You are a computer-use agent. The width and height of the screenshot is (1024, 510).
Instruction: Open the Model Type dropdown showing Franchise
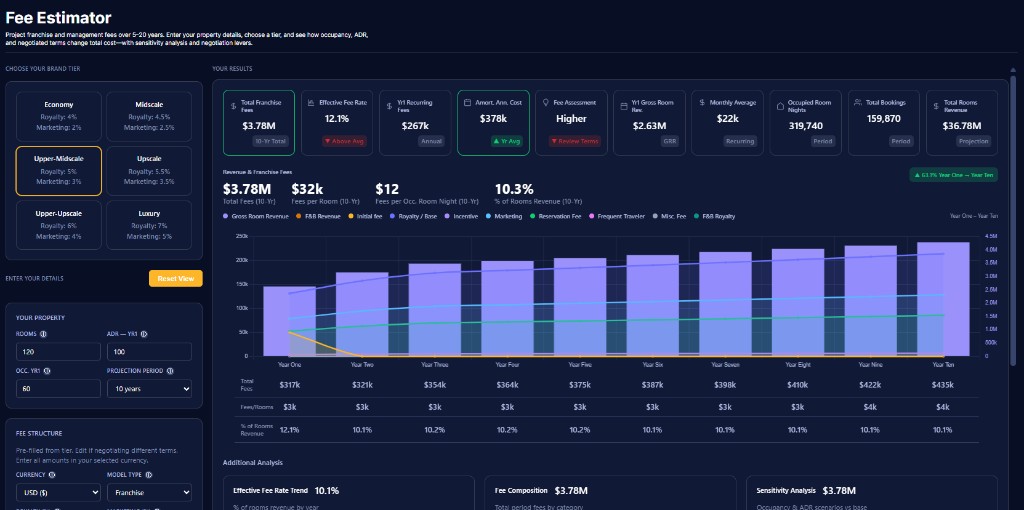[150, 492]
